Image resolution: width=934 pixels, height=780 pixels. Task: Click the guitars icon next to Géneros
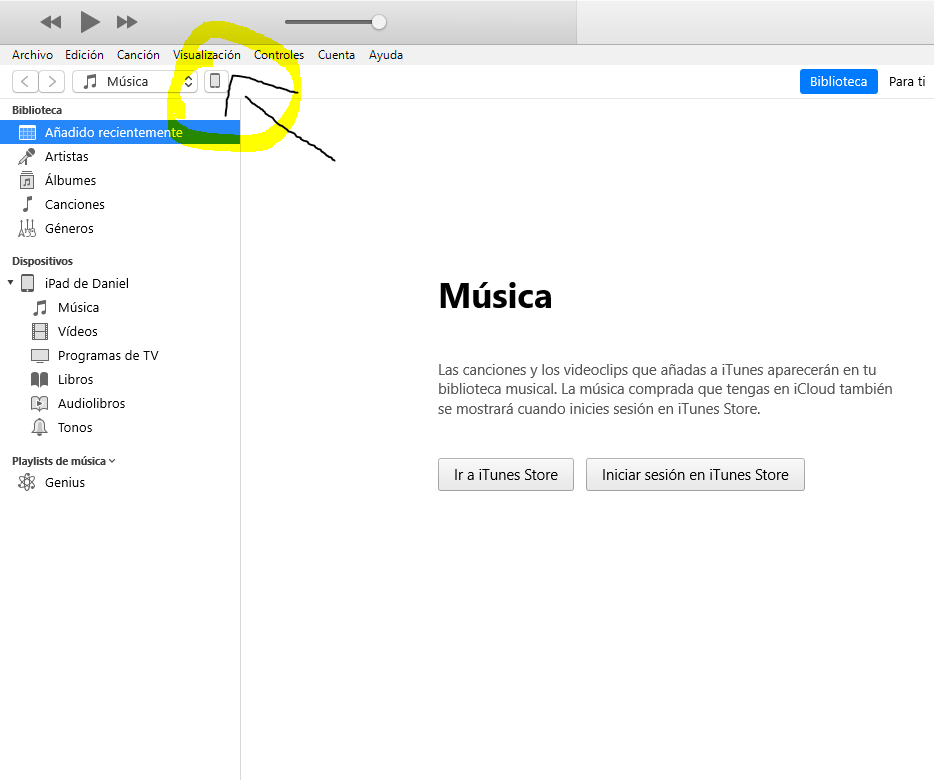click(x=27, y=228)
